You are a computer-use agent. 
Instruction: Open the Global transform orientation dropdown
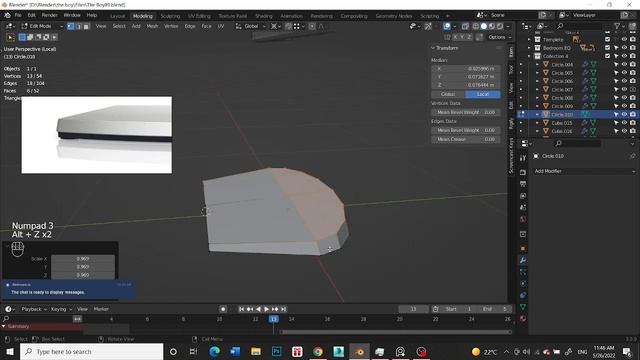click(251, 26)
